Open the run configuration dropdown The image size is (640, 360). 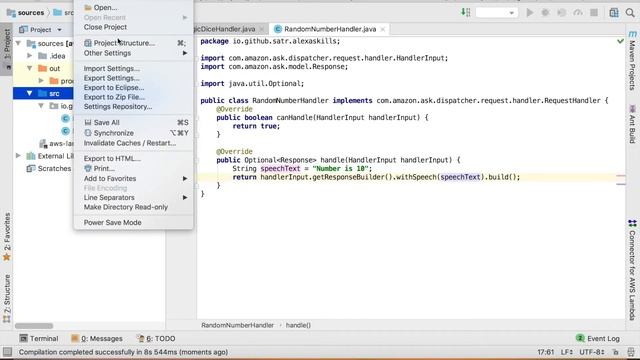tap(496, 13)
